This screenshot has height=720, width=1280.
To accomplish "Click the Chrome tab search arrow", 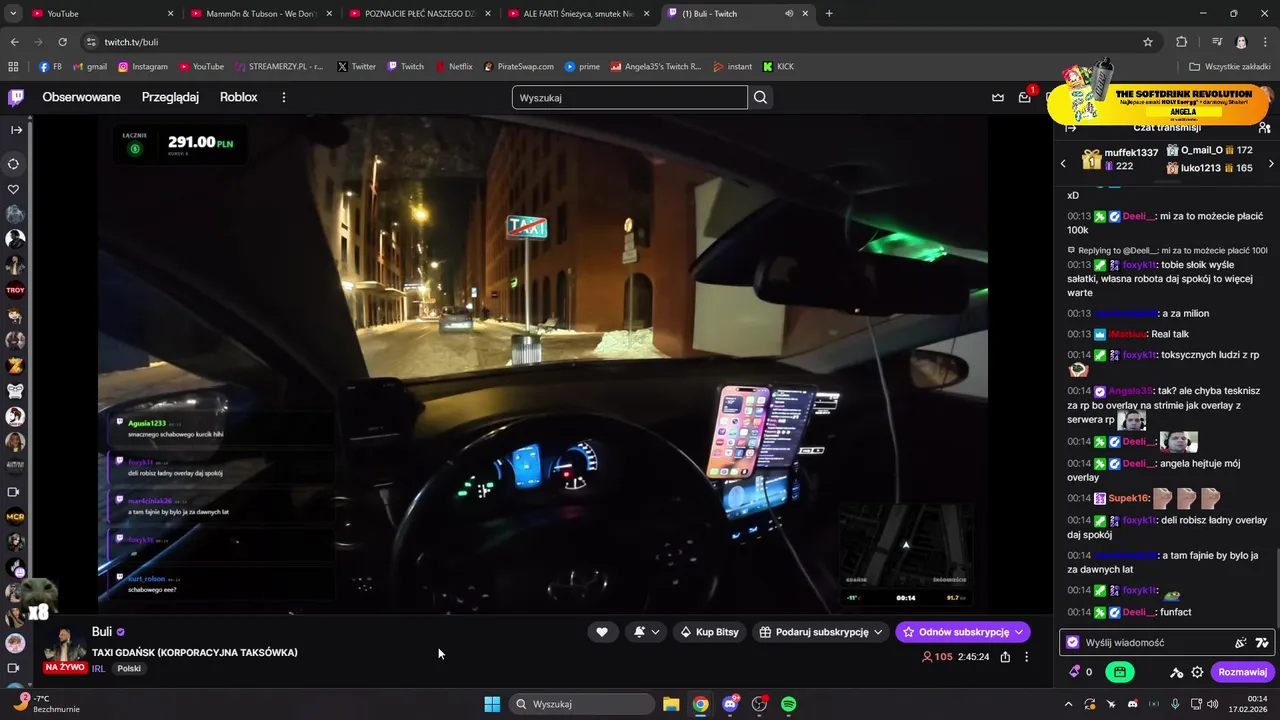I will pyautogui.click(x=13, y=14).
